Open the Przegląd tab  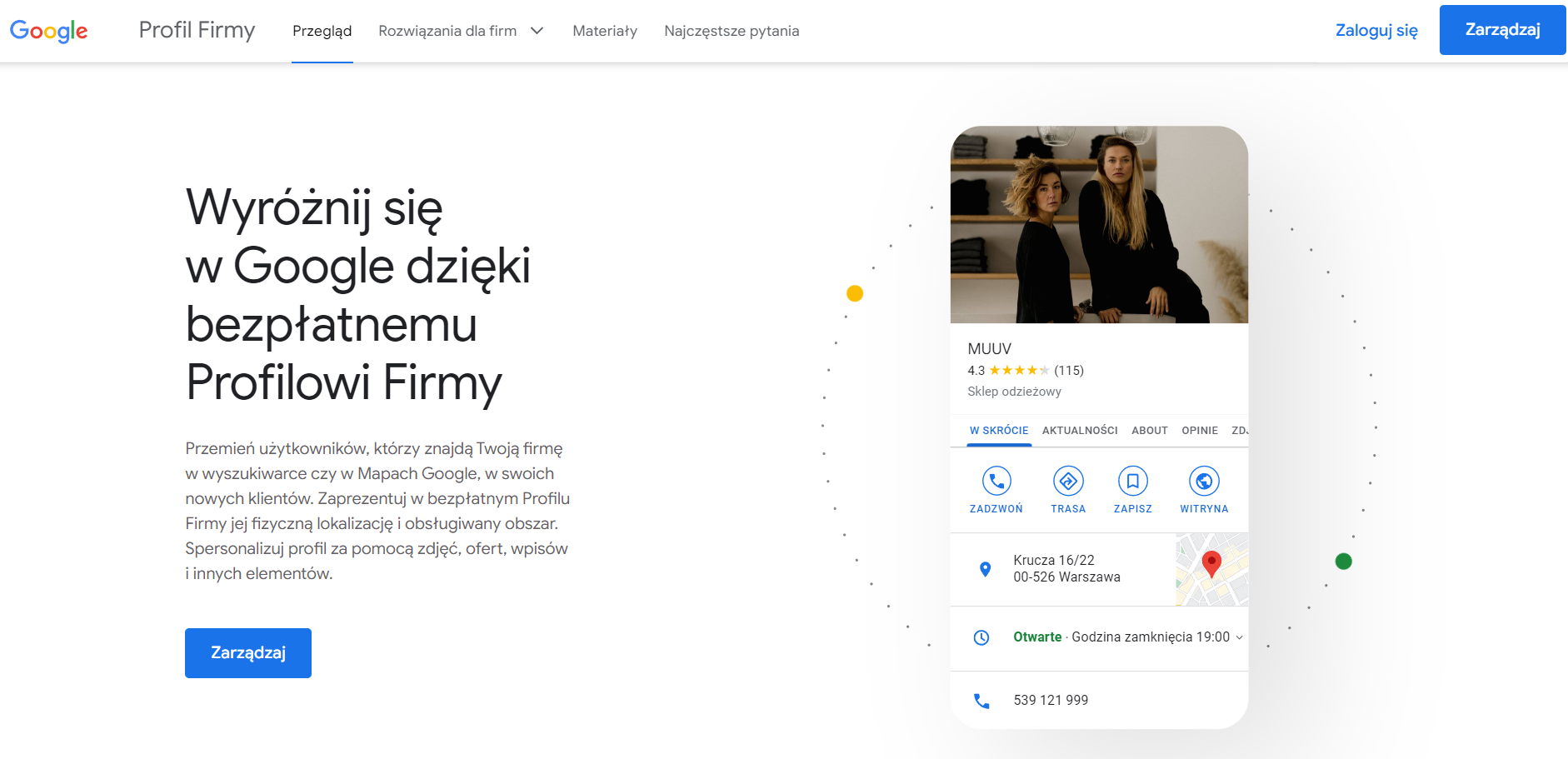(x=322, y=31)
